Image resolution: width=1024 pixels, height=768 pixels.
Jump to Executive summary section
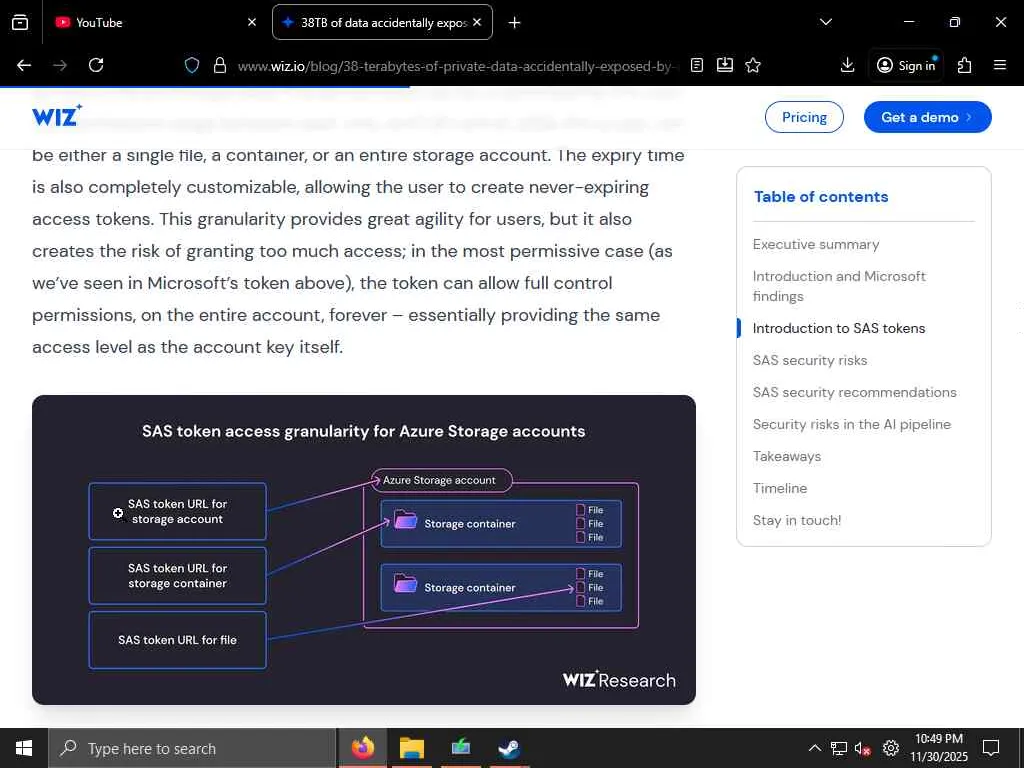point(816,244)
